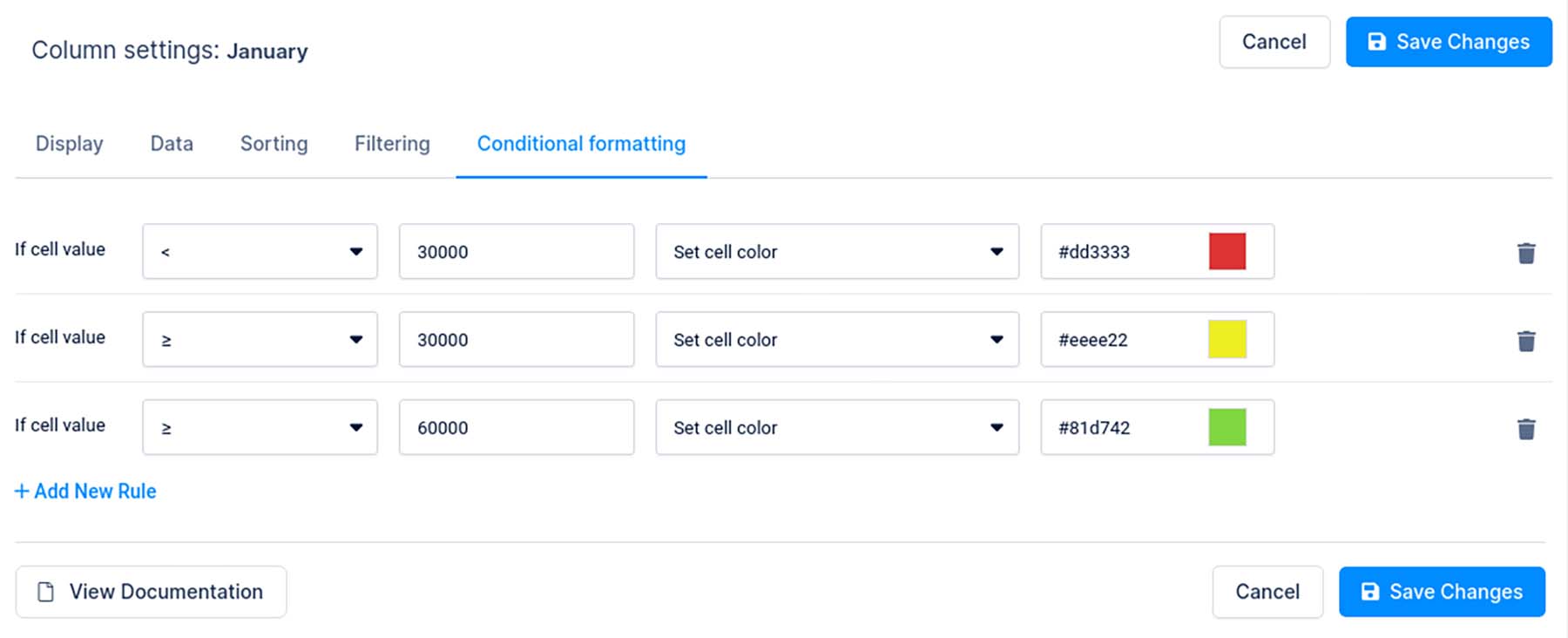The image size is (1568, 638).
Task: Click View Documentation
Action: pos(150,592)
